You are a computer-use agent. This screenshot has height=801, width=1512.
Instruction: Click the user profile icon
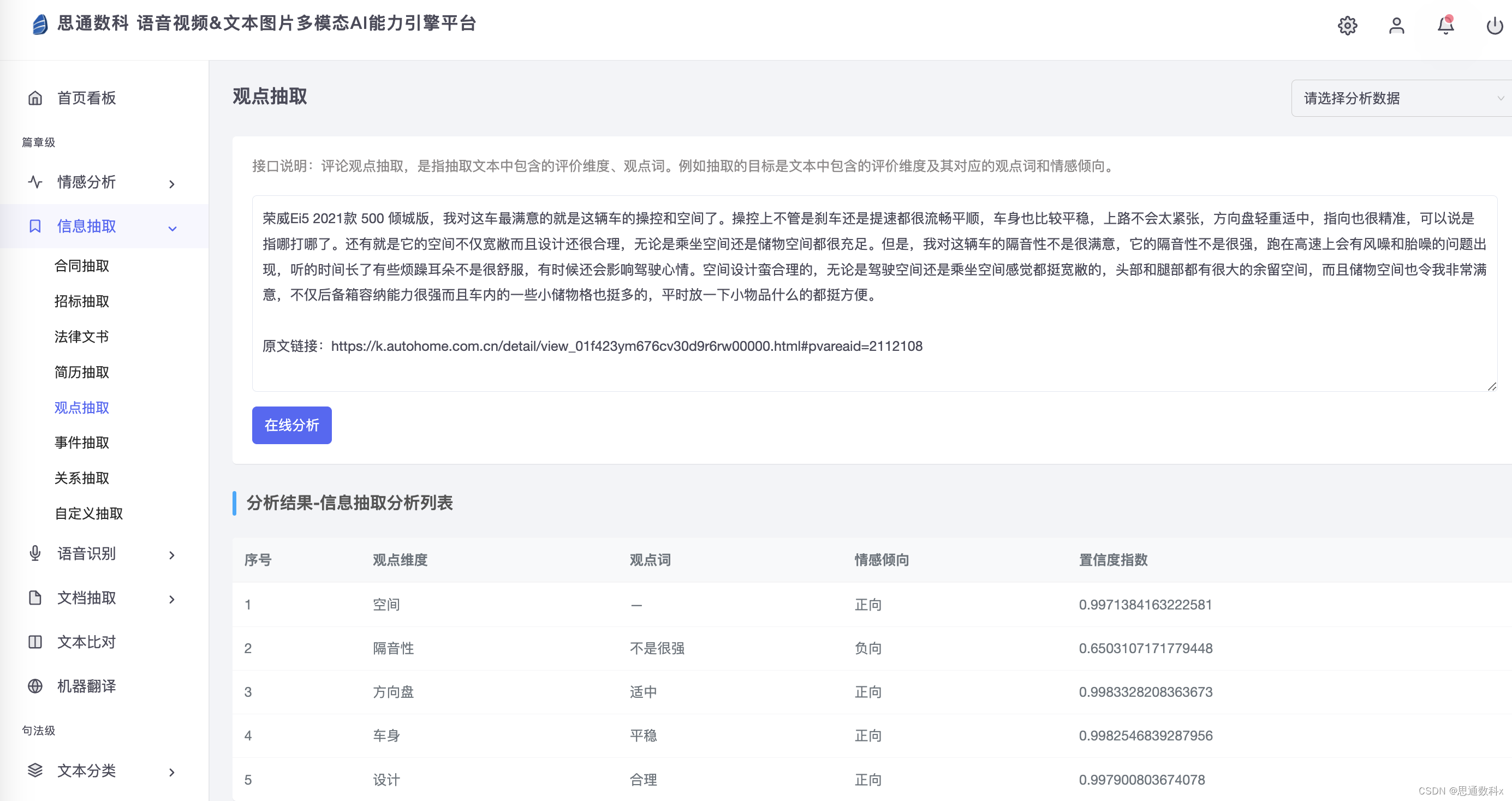[1396, 26]
